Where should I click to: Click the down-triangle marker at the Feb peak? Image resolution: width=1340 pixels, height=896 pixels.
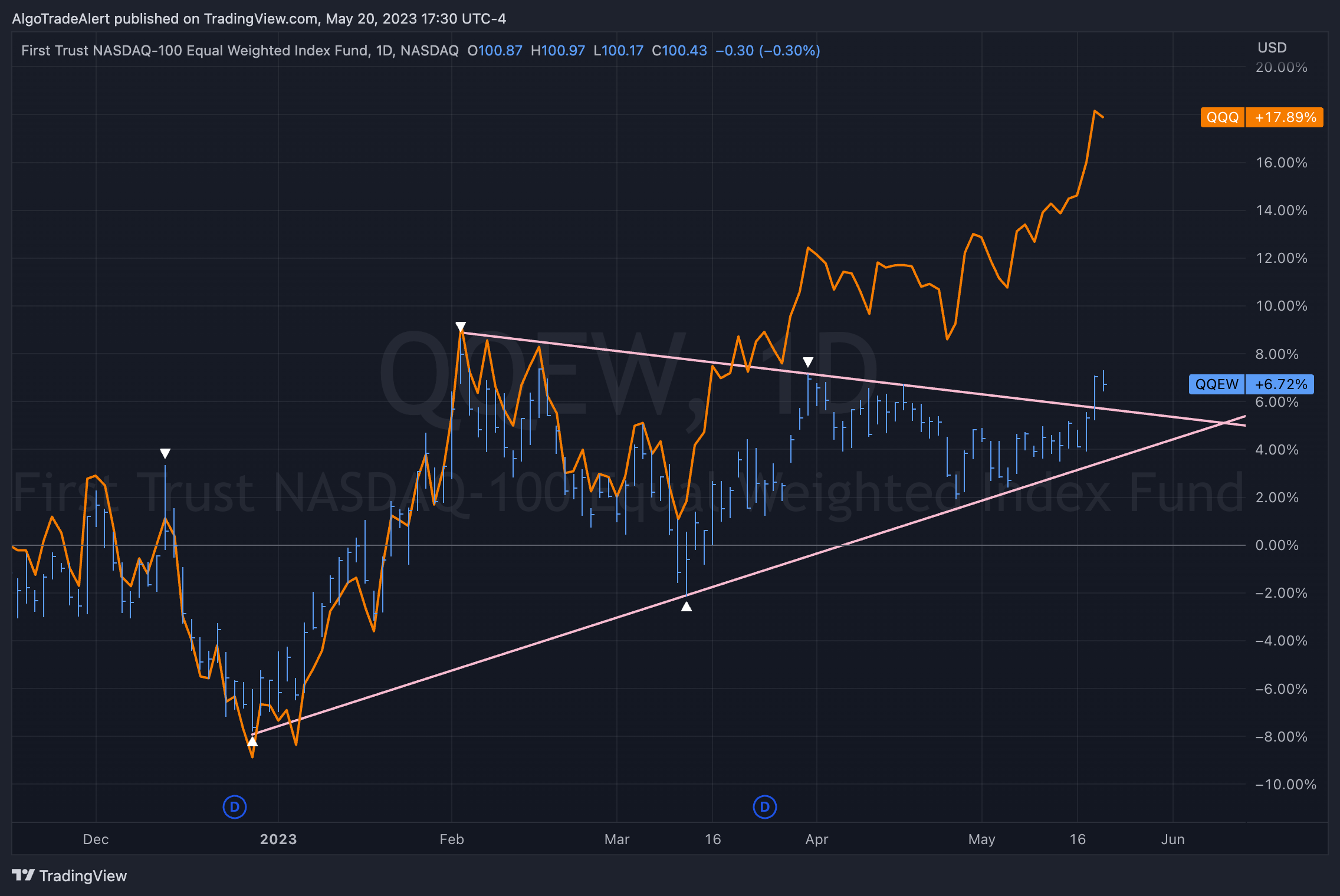461,327
